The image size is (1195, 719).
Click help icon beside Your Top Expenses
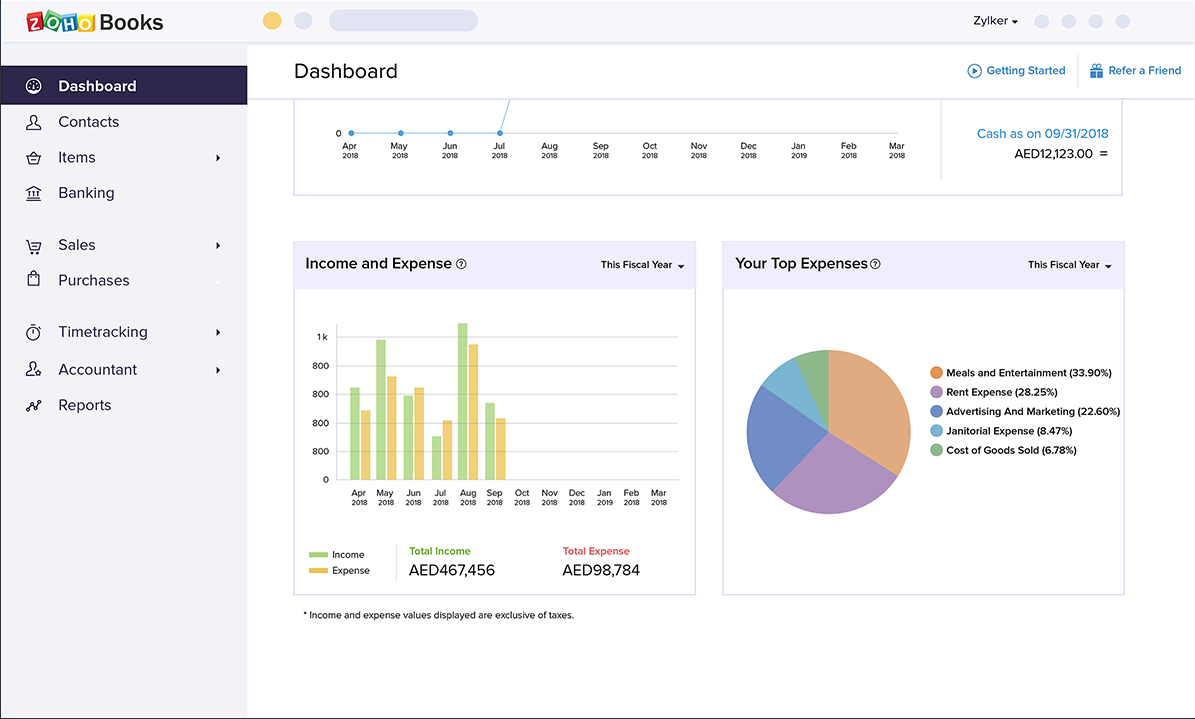coord(875,264)
